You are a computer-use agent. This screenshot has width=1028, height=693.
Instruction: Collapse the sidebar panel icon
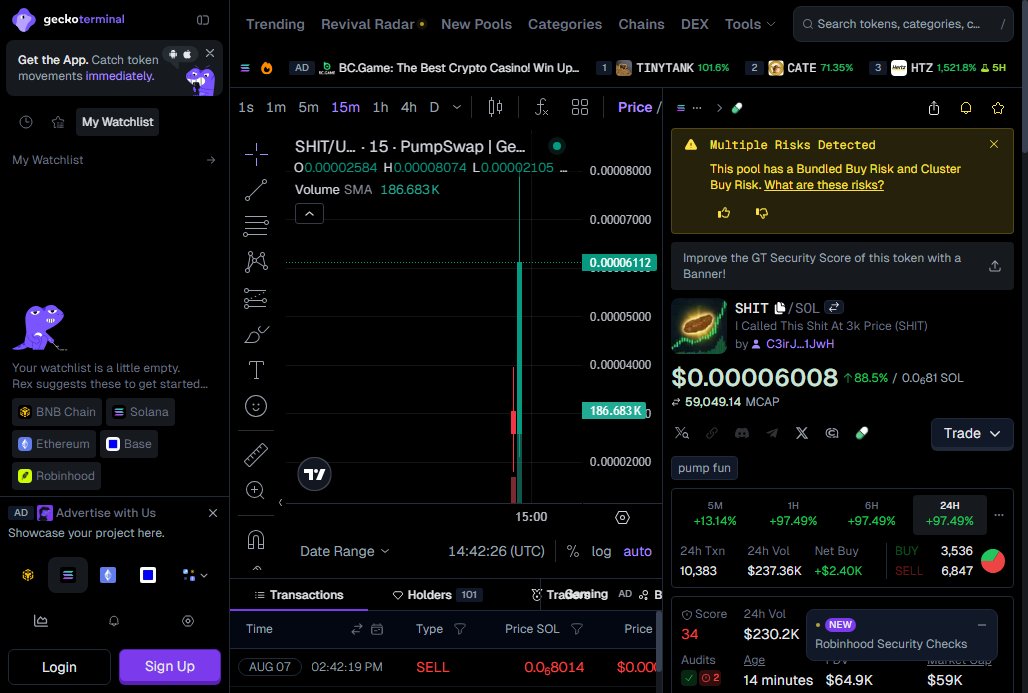tap(203, 20)
